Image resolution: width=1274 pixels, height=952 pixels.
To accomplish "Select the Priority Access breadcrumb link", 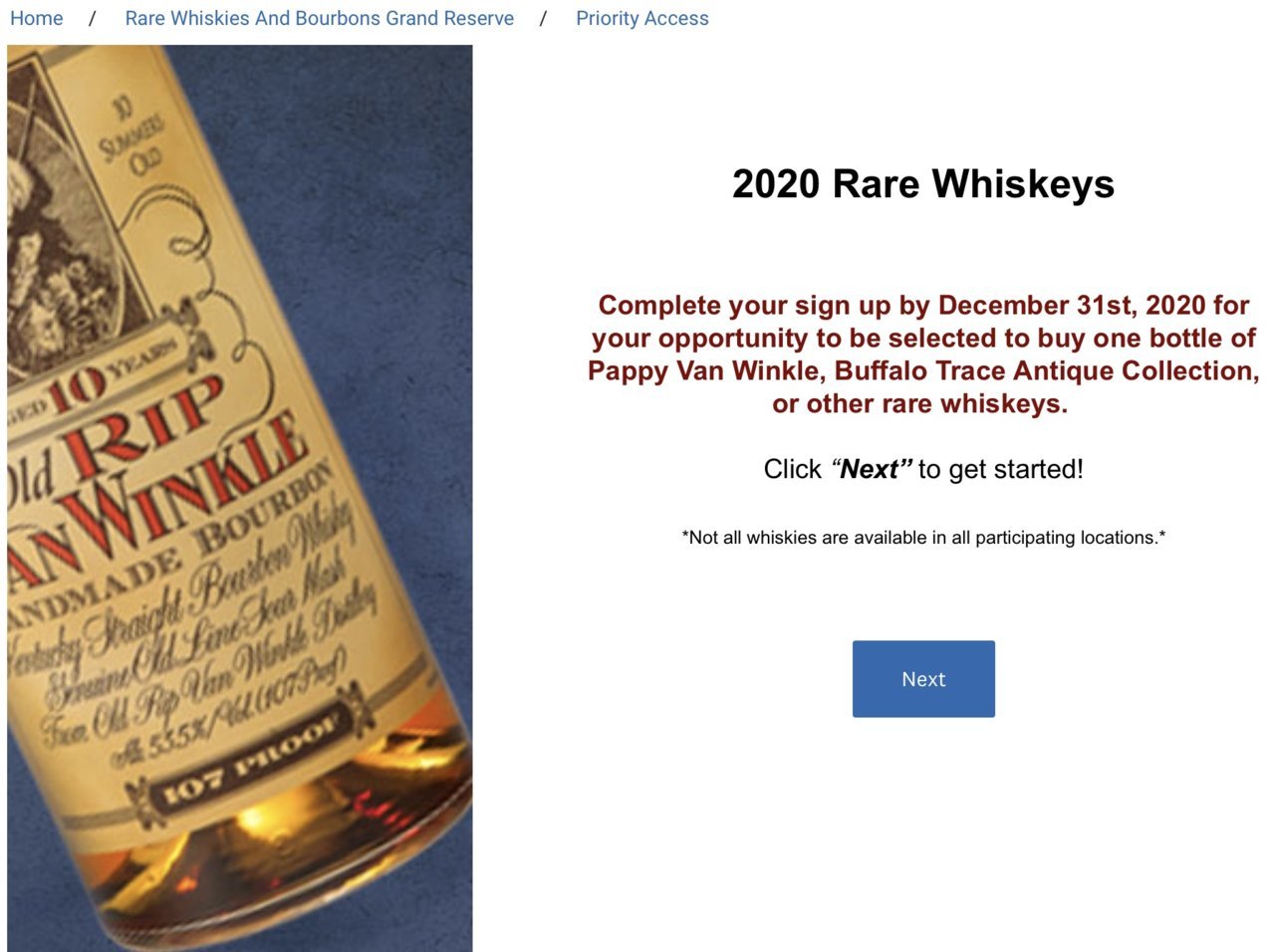I will click(641, 18).
